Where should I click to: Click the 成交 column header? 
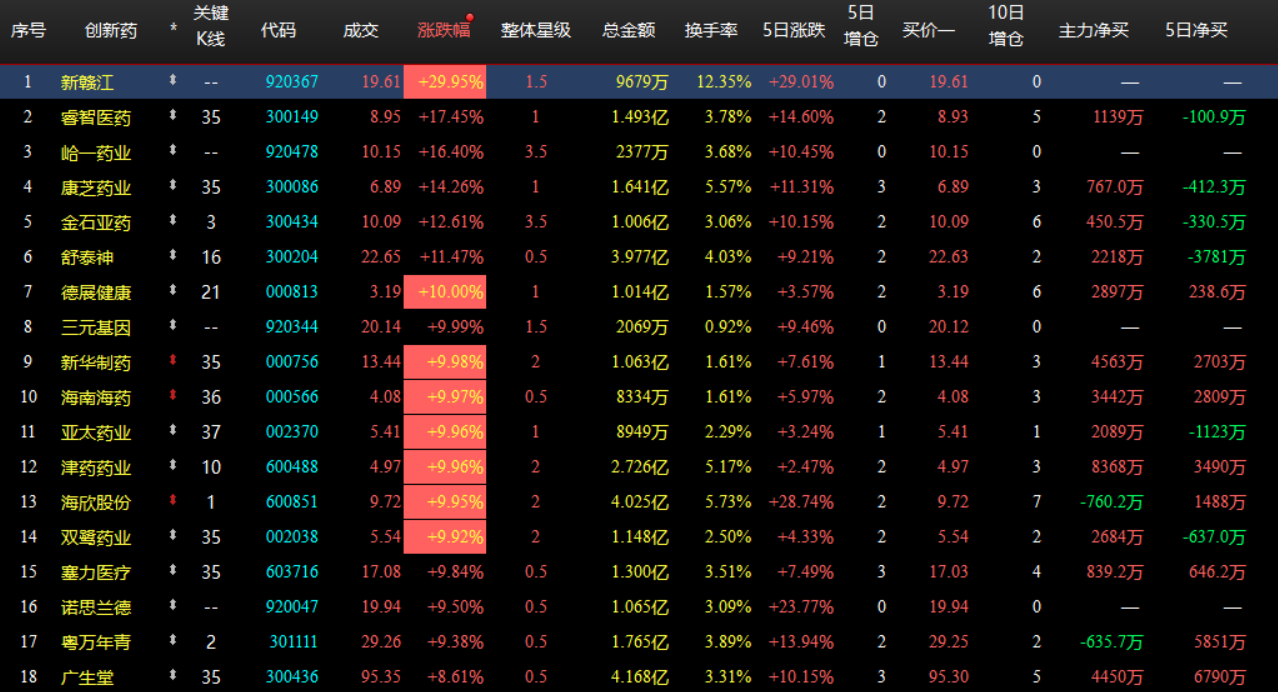361,30
